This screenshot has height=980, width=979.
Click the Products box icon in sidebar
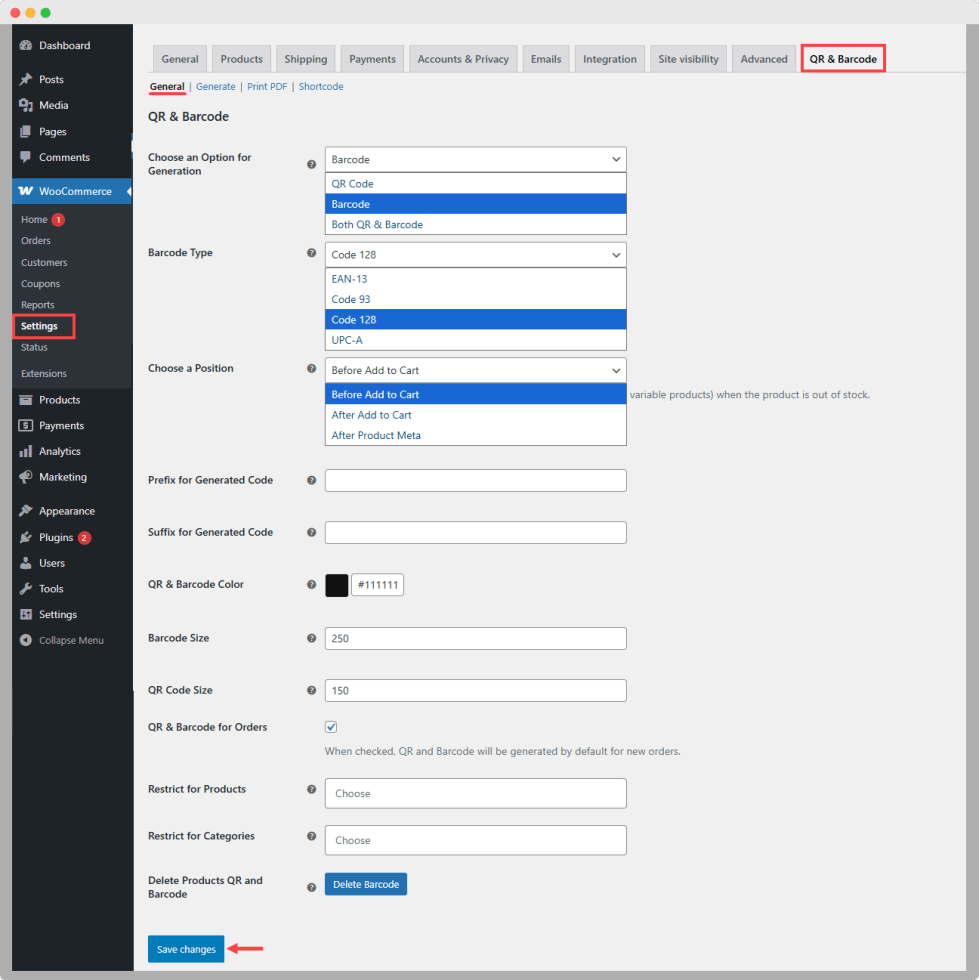pos(26,400)
